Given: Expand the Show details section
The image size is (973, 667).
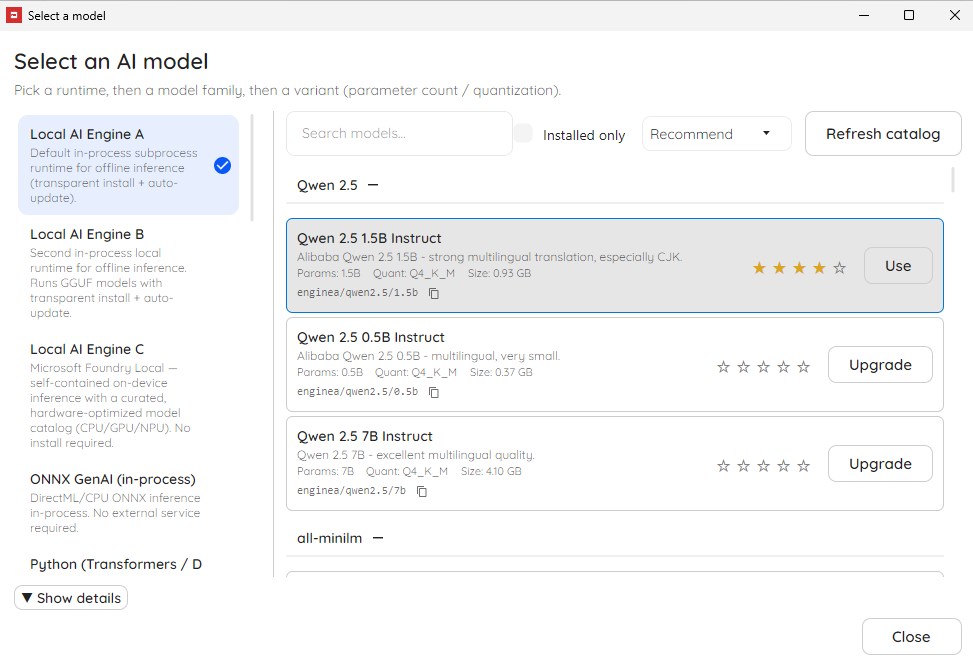Looking at the screenshot, I should (71, 598).
